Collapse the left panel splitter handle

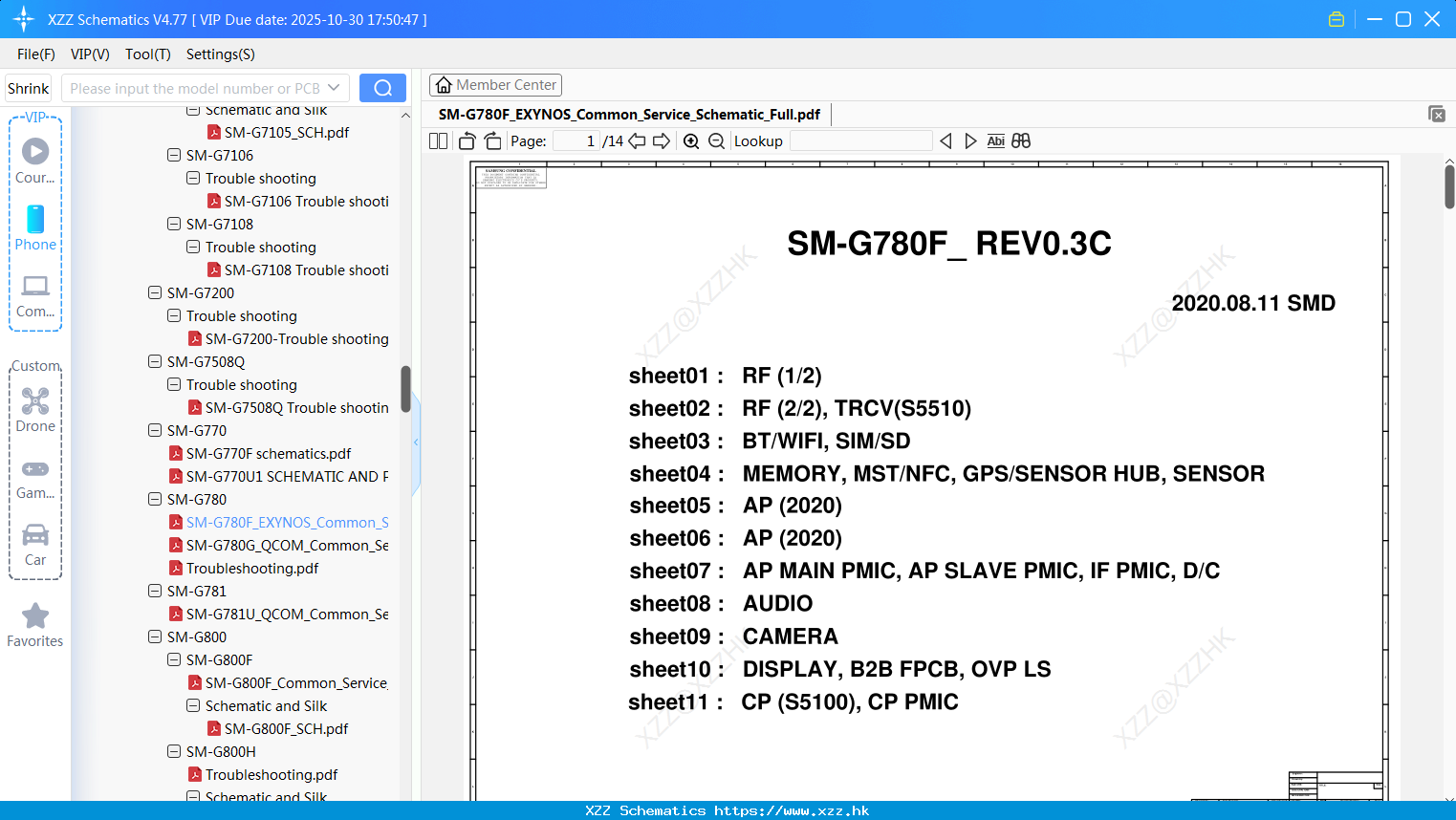tap(416, 442)
